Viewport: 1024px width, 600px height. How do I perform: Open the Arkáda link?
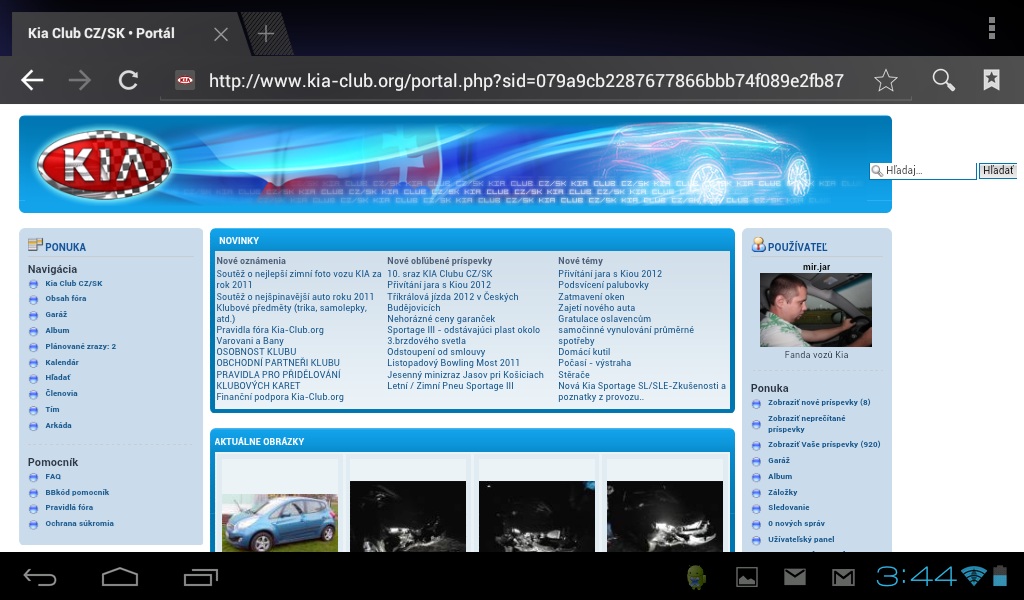pos(58,426)
